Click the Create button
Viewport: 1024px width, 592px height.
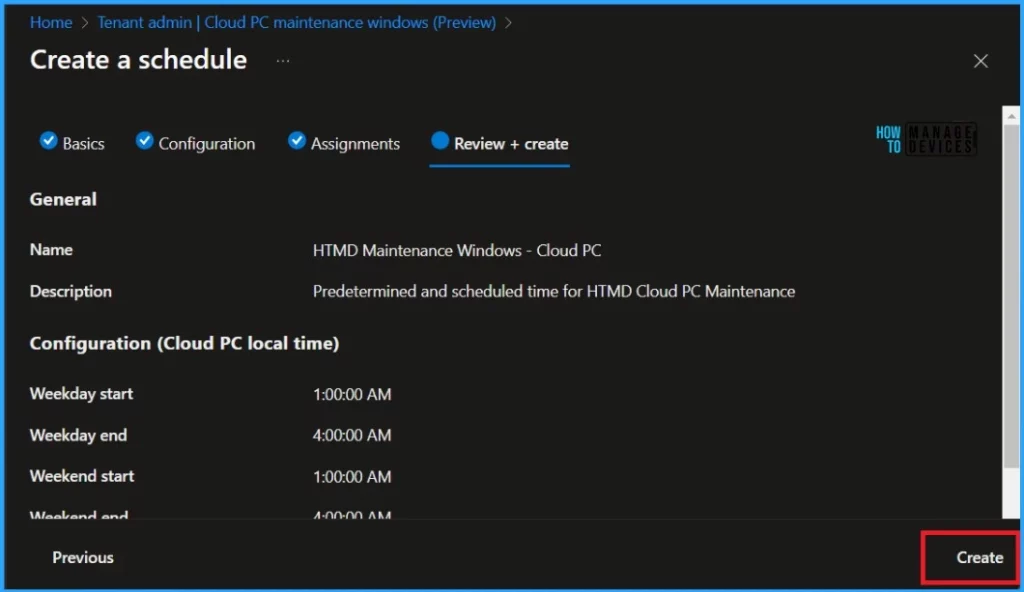(980, 557)
